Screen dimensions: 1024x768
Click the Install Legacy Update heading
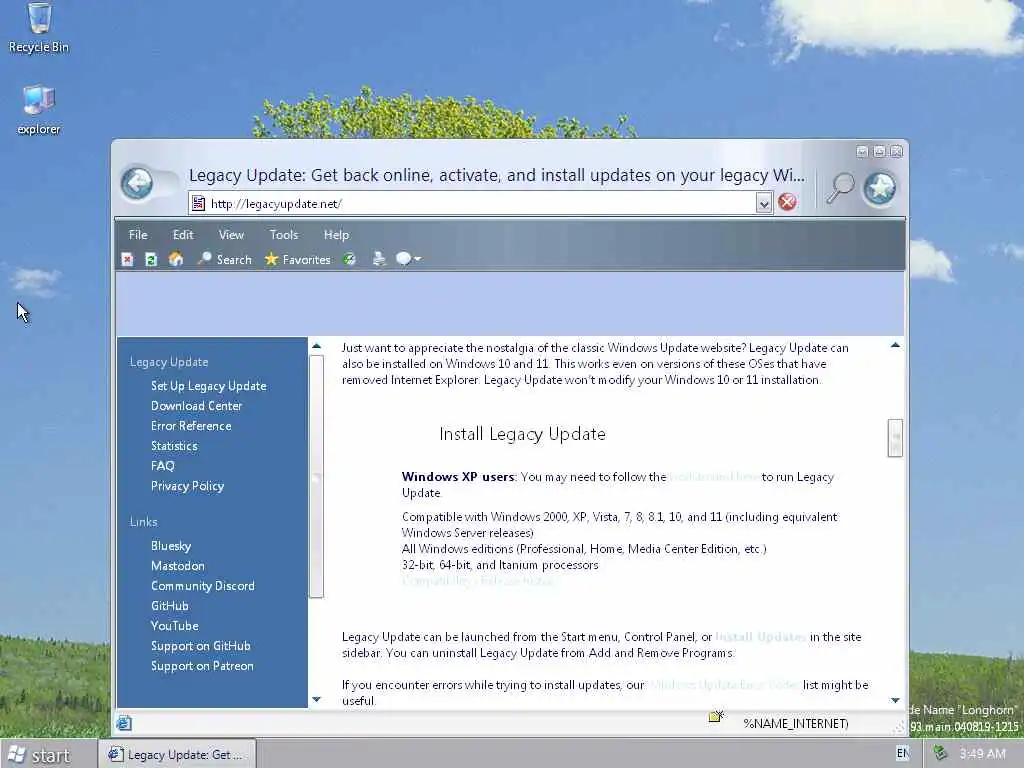click(522, 434)
